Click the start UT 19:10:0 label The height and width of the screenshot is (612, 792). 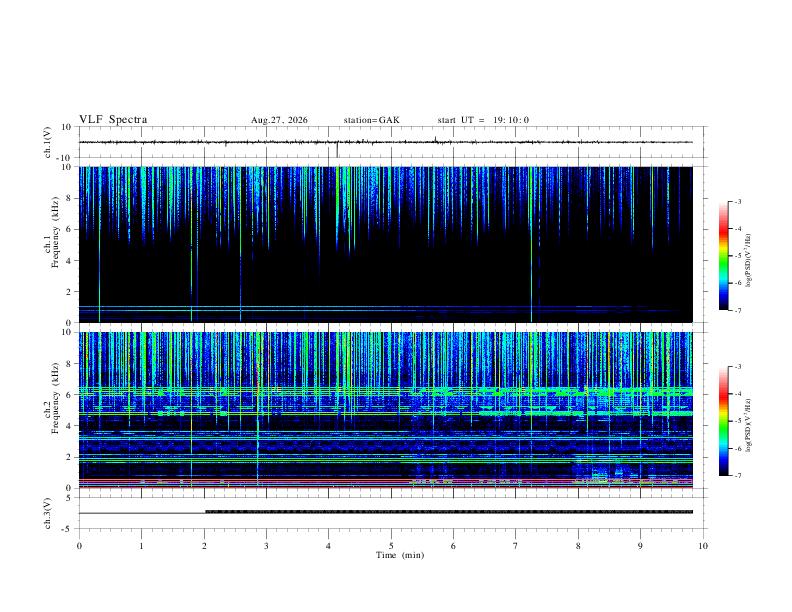click(x=483, y=120)
